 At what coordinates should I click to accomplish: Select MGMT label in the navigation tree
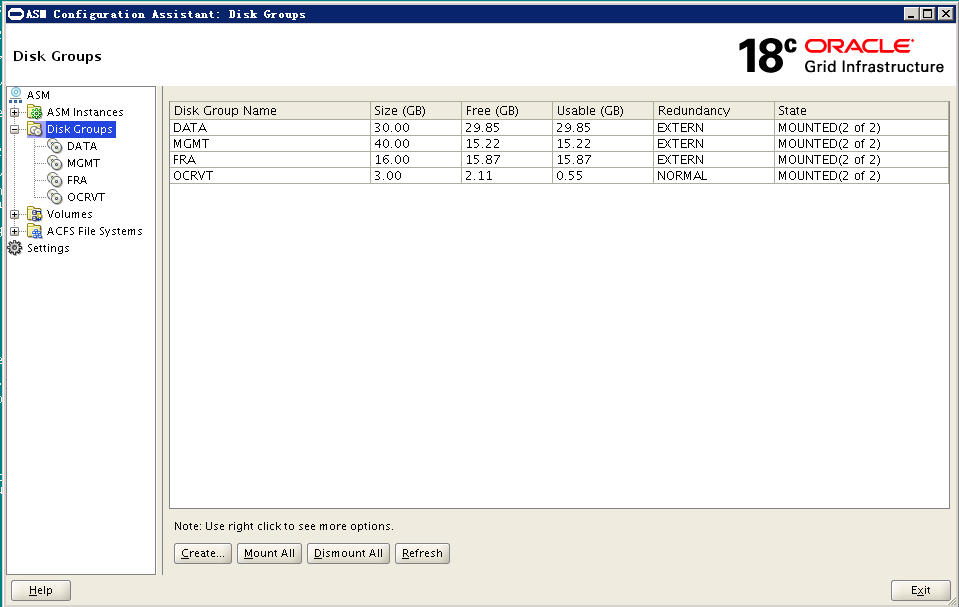[84, 163]
